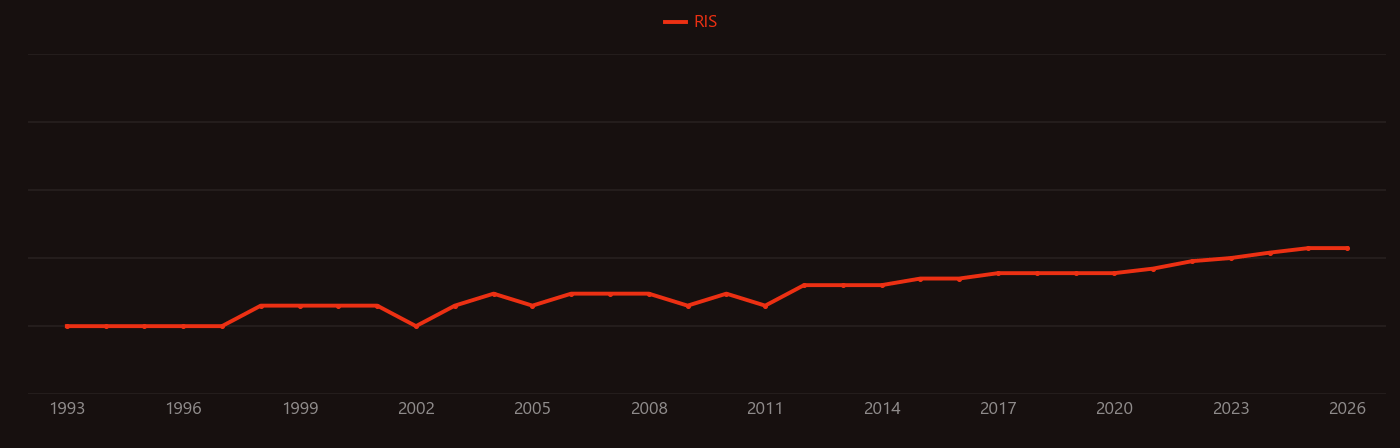Viewport: 1400px width, 448px height.
Task: Select the RIS data point at 2026
Action: pos(1347,248)
